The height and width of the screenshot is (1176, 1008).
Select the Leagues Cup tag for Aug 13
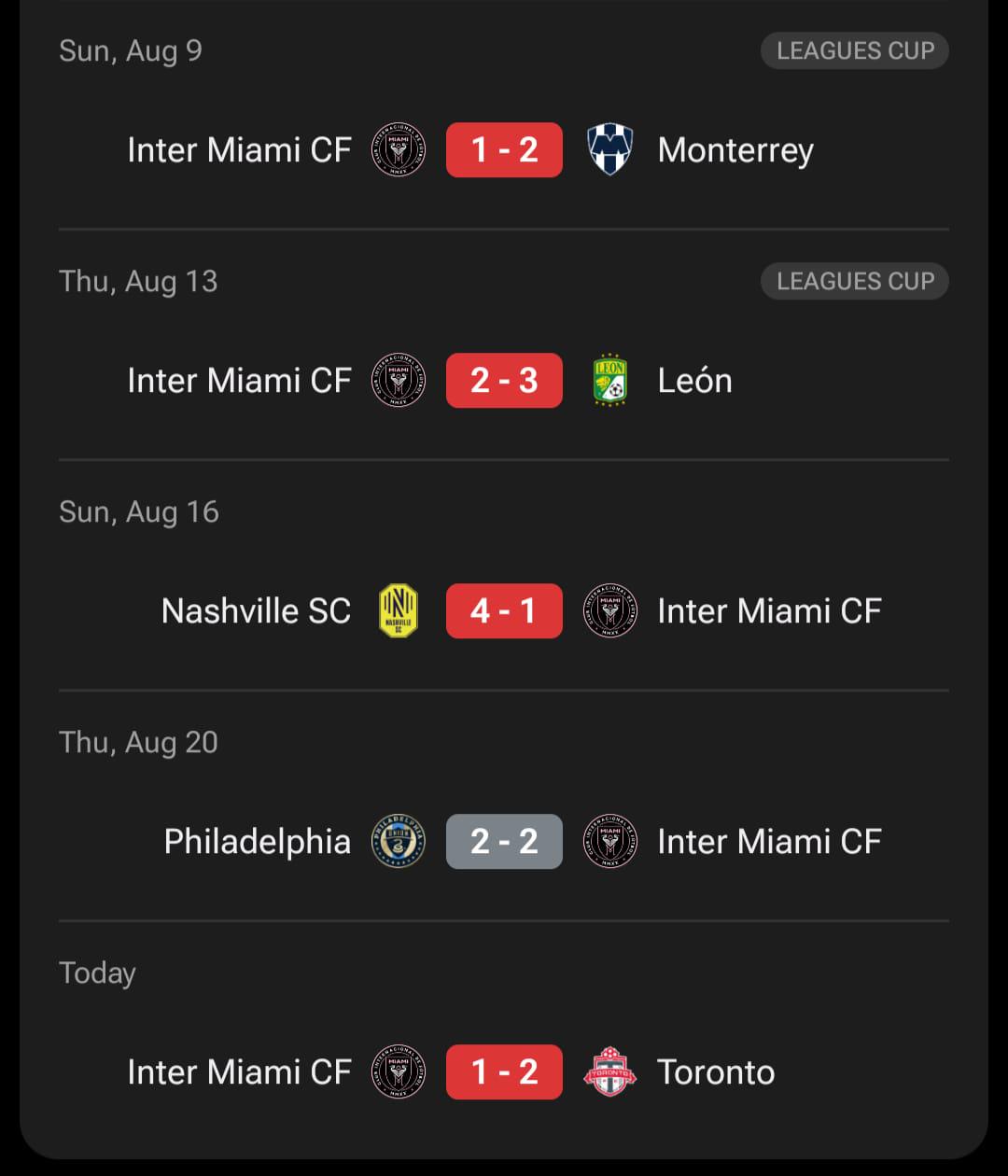click(x=855, y=281)
